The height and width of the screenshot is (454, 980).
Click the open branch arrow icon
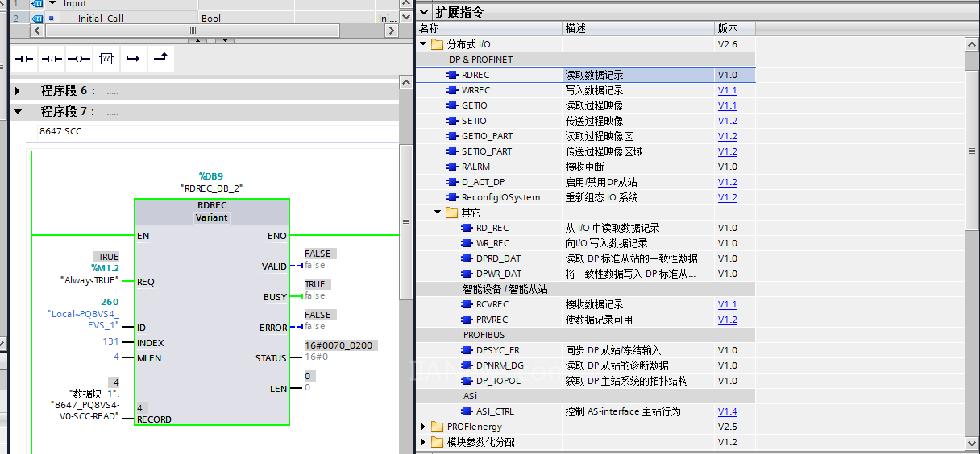pyautogui.click(x=133, y=60)
